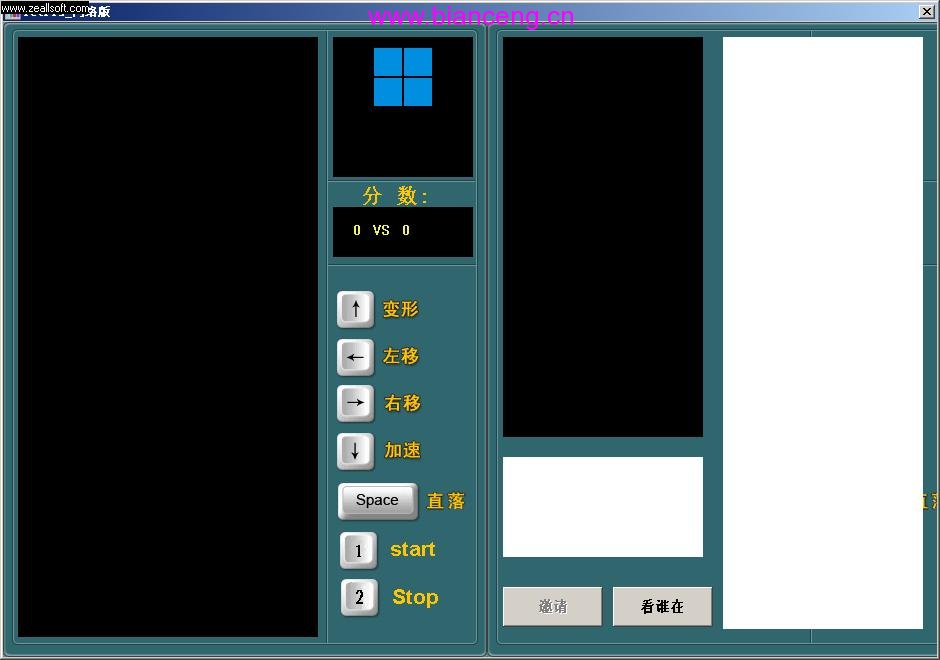This screenshot has width=940, height=660.
Task: Click the tall white panel on the right
Action: pyautogui.click(x=822, y=332)
